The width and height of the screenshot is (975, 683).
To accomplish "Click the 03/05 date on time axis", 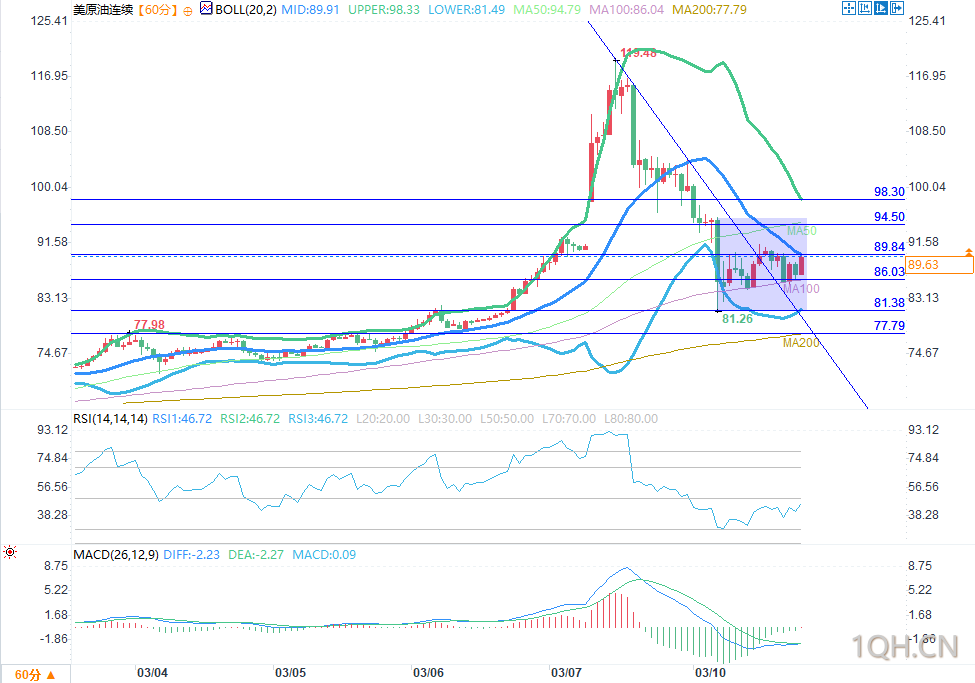I will point(290,672).
